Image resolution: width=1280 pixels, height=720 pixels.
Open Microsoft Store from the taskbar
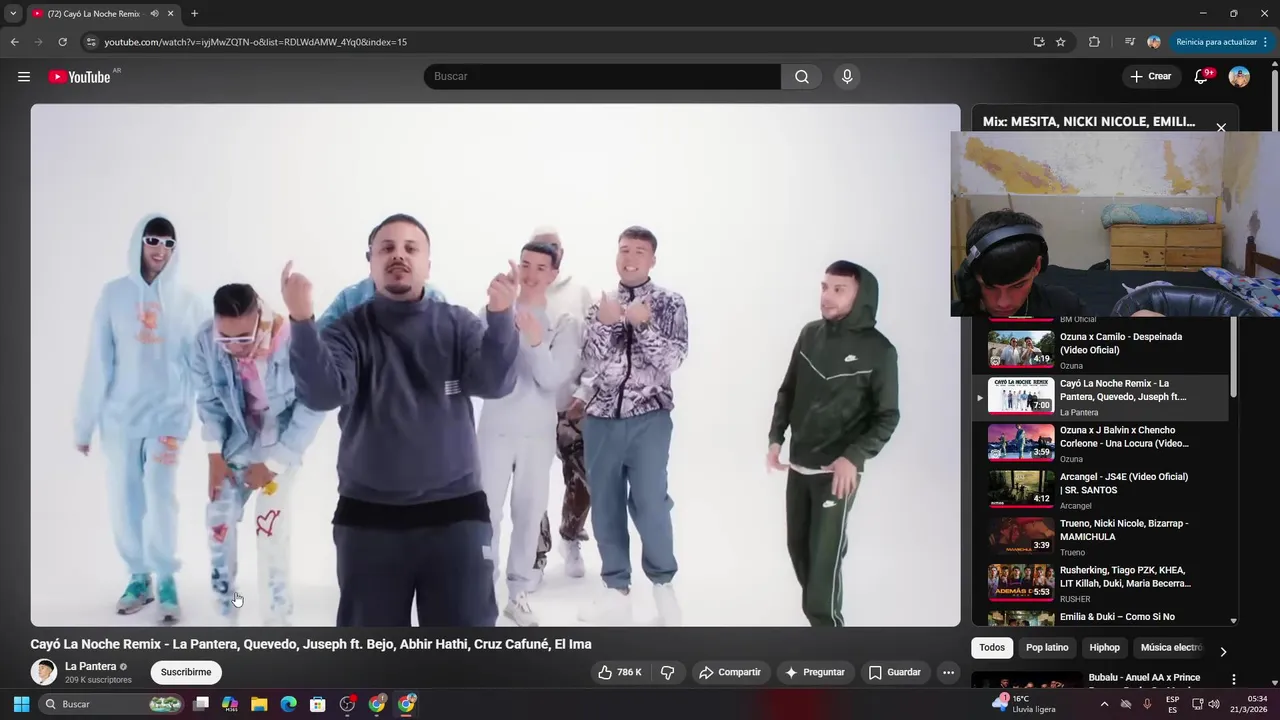(318, 704)
